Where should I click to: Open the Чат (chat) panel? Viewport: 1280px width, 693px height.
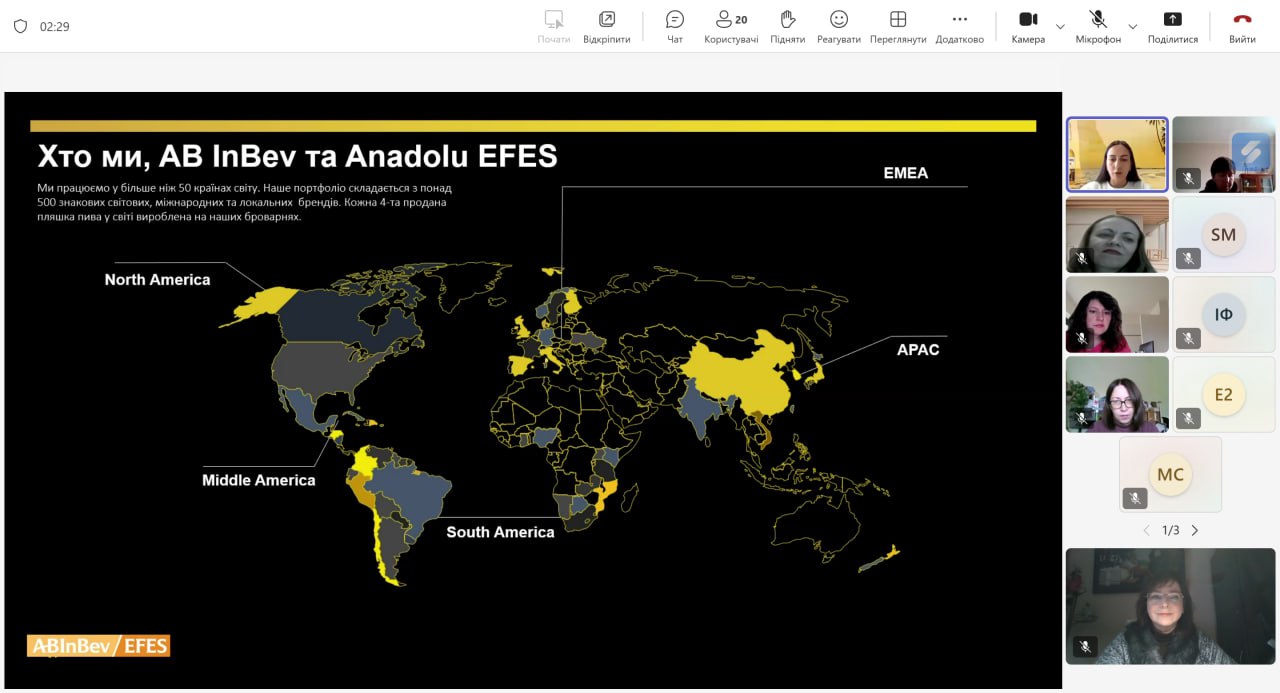675,26
